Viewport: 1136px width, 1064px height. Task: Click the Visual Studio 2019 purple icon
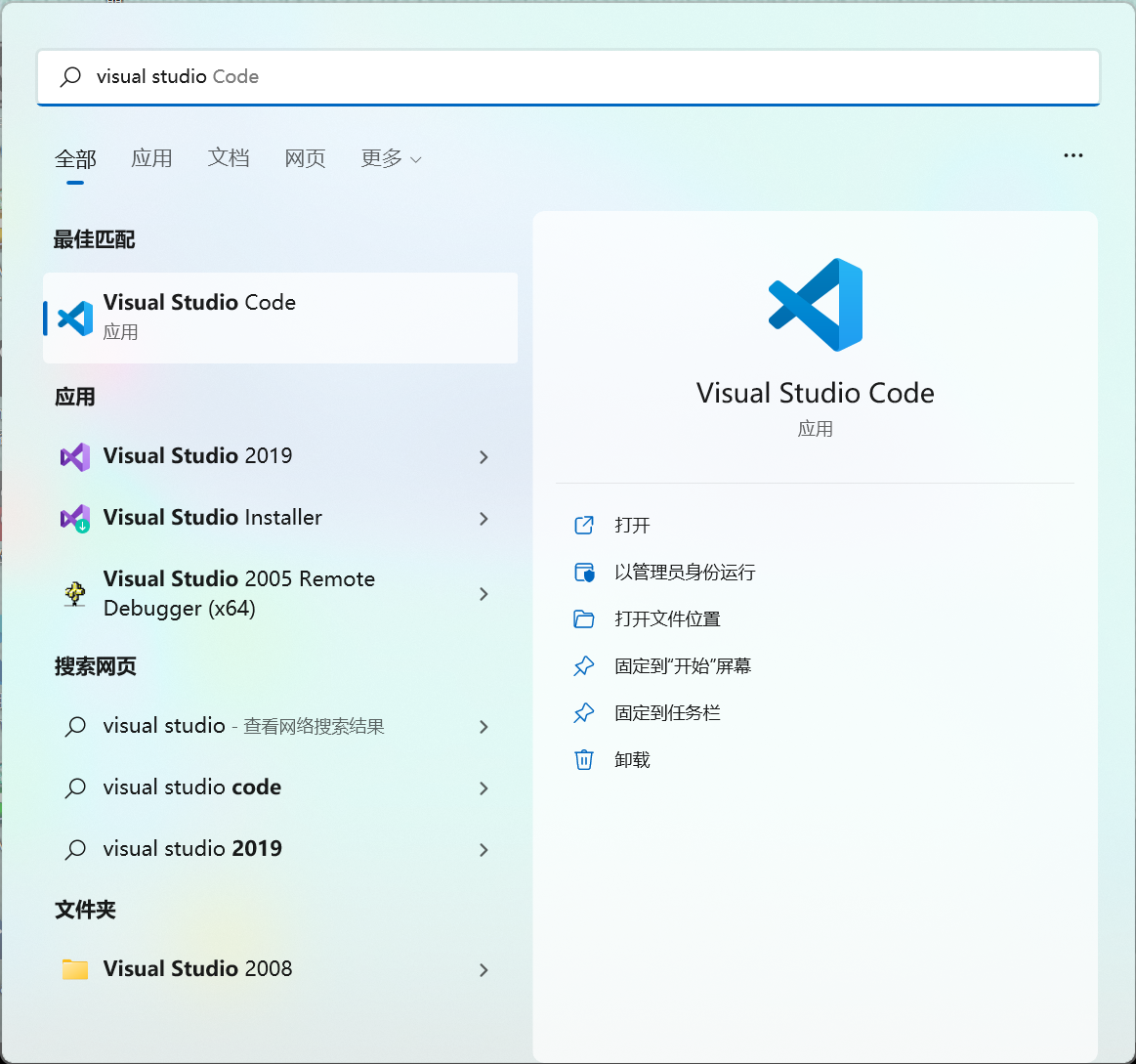click(75, 456)
